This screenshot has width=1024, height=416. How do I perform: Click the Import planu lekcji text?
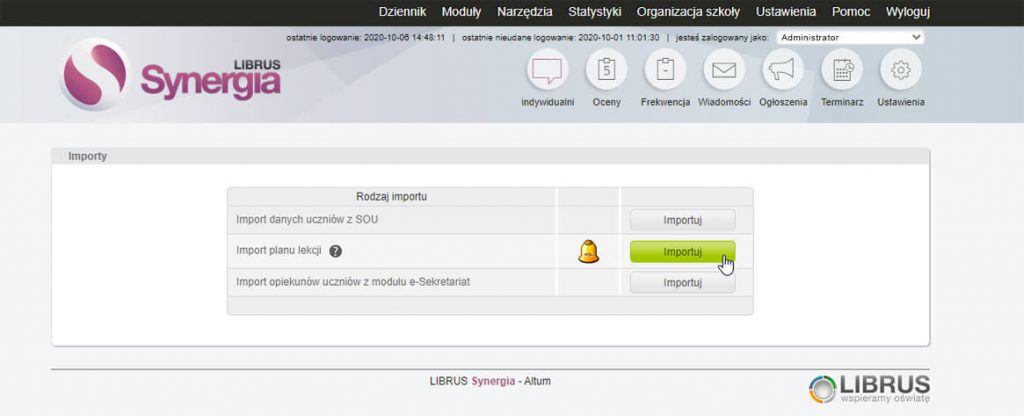tap(279, 251)
